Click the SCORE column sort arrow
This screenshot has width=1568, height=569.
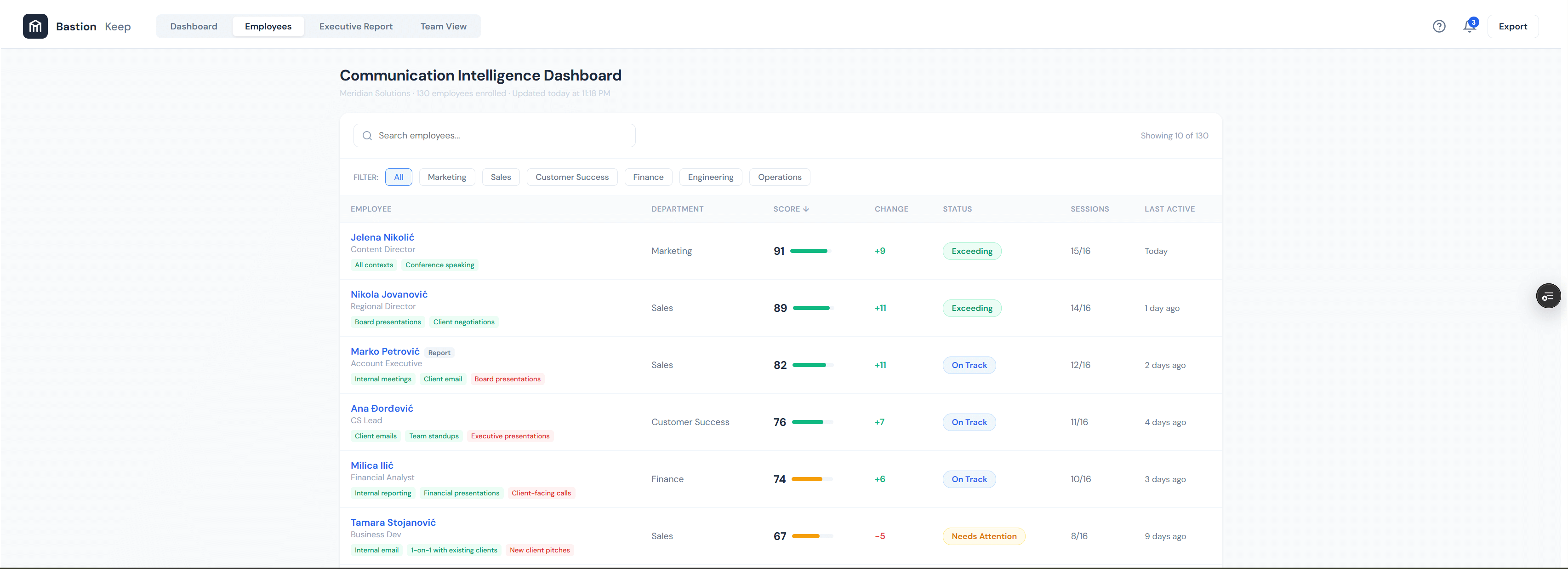(x=806, y=209)
